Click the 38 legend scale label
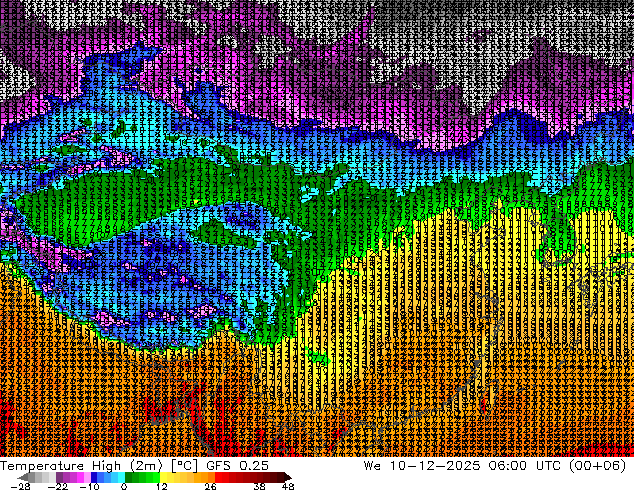634x490 pixels. (259, 486)
